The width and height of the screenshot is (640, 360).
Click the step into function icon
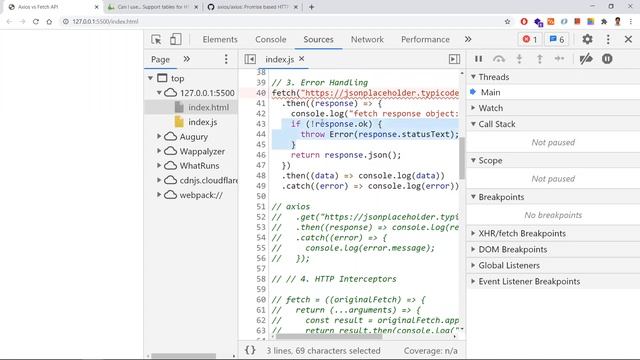point(519,59)
